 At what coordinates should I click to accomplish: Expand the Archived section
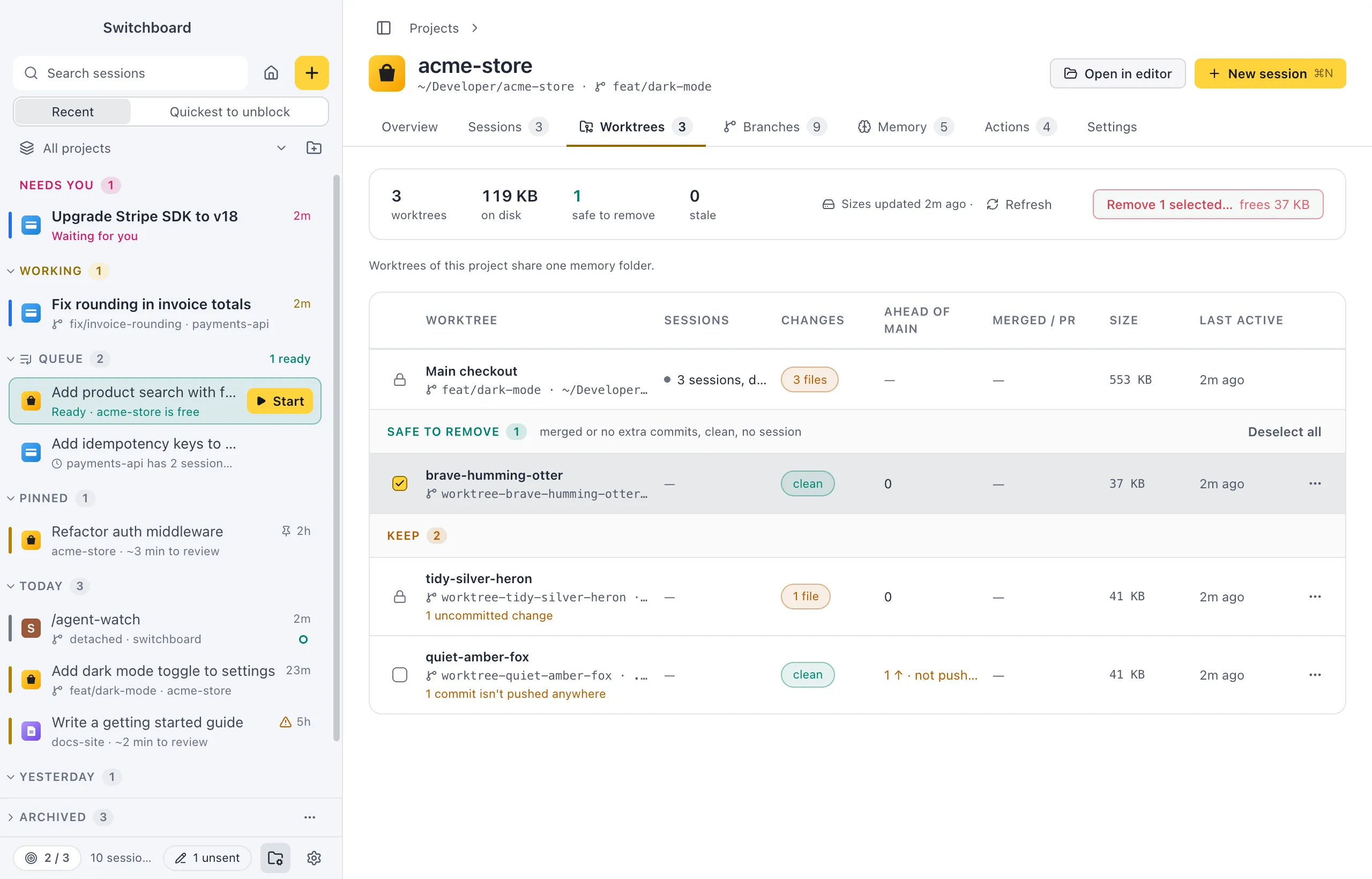point(10,817)
